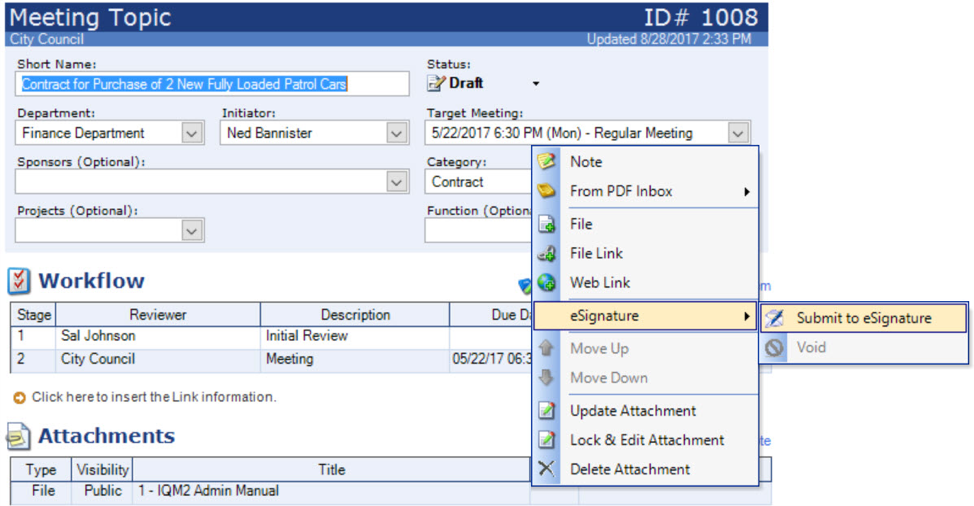Viewport: 974px width, 506px height.
Task: Click the Workflow checklist icon
Action: pos(19,281)
